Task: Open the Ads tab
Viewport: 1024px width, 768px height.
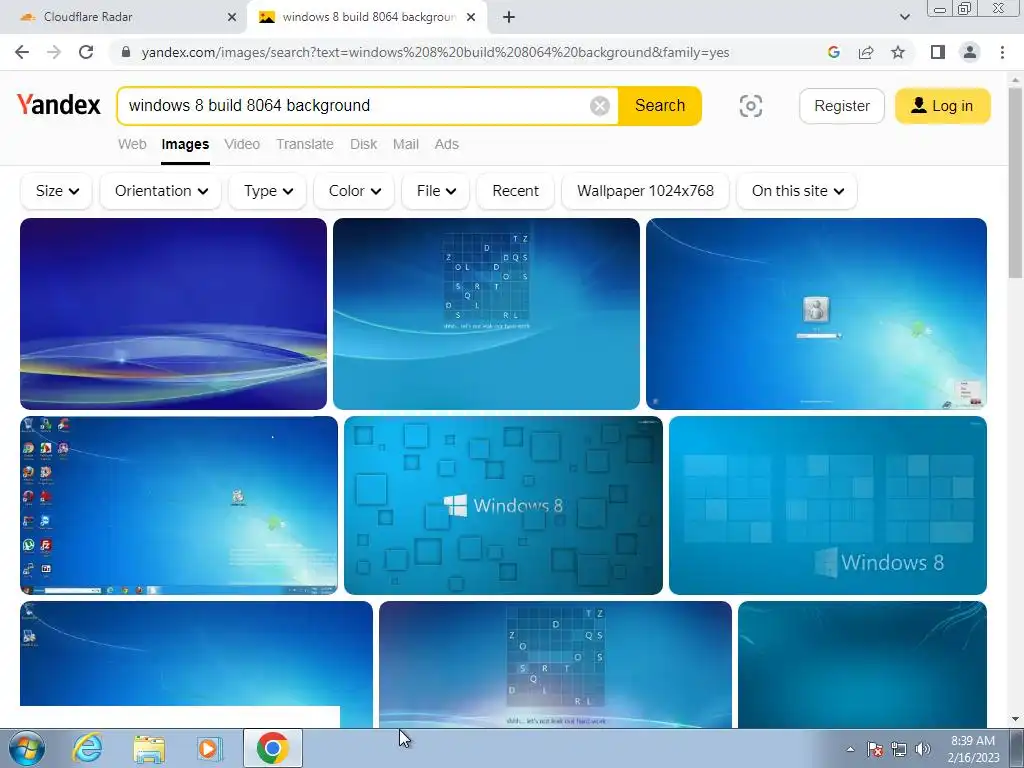Action: pyautogui.click(x=447, y=144)
